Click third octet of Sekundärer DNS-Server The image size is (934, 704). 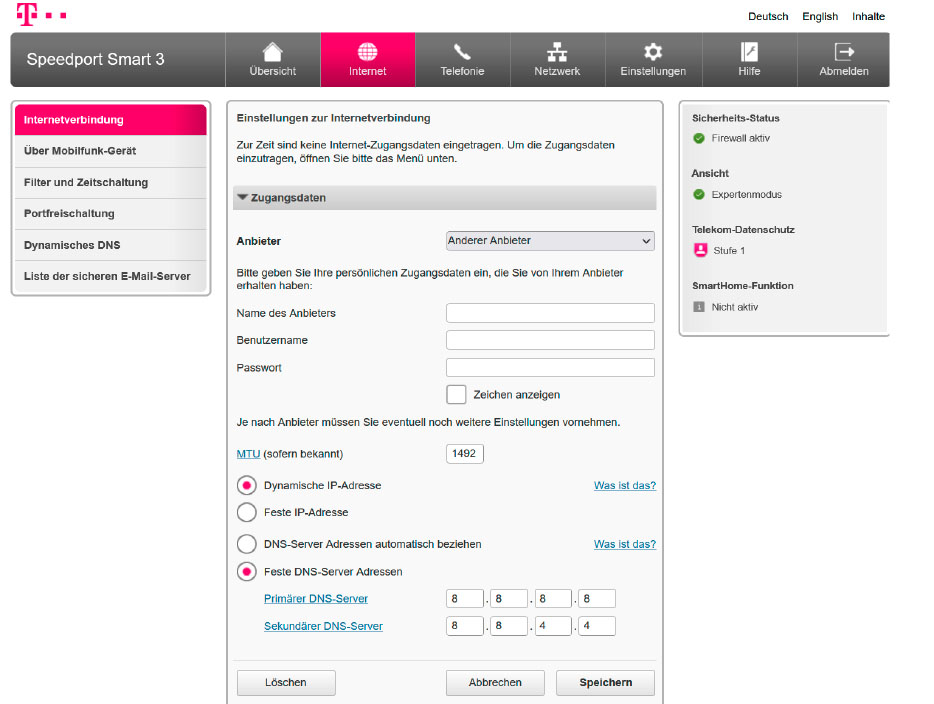(x=553, y=626)
